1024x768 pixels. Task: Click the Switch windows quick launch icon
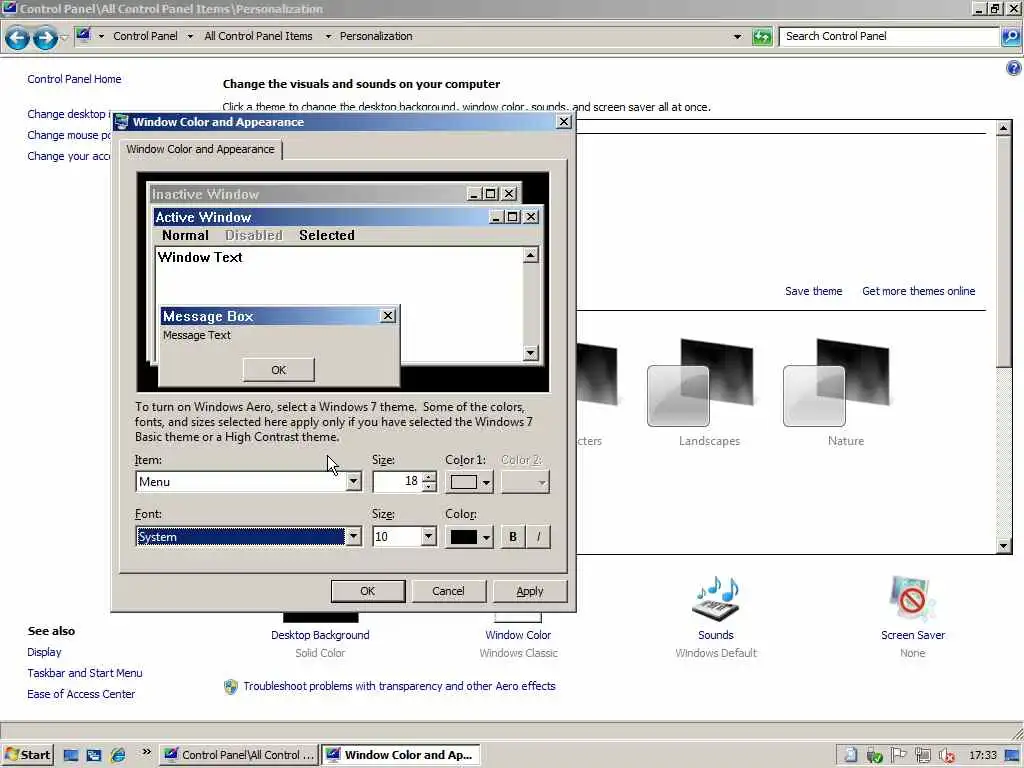(x=94, y=756)
